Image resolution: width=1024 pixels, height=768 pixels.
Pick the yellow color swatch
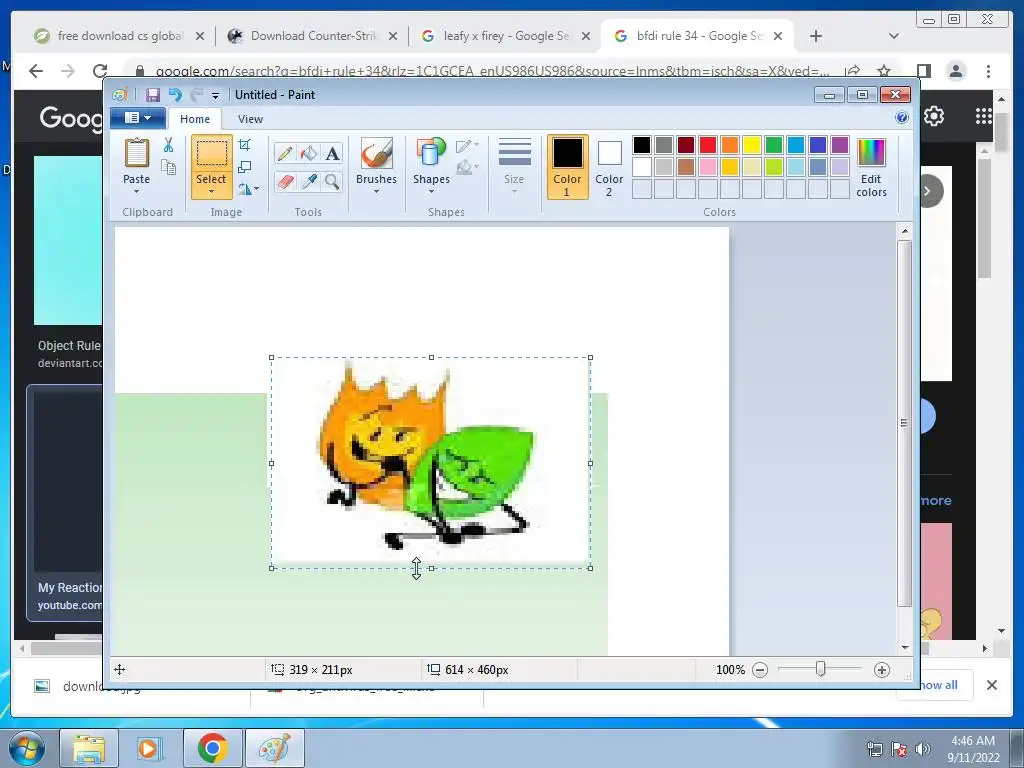[752, 145]
